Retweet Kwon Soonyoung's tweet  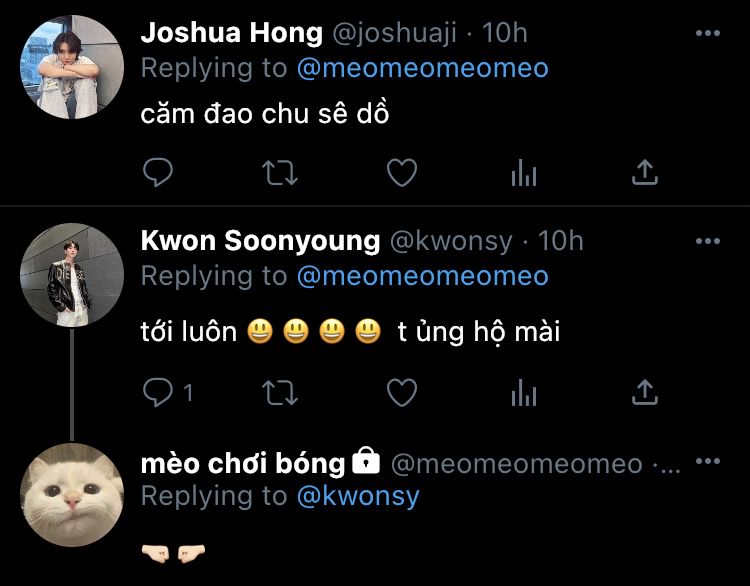(280, 393)
